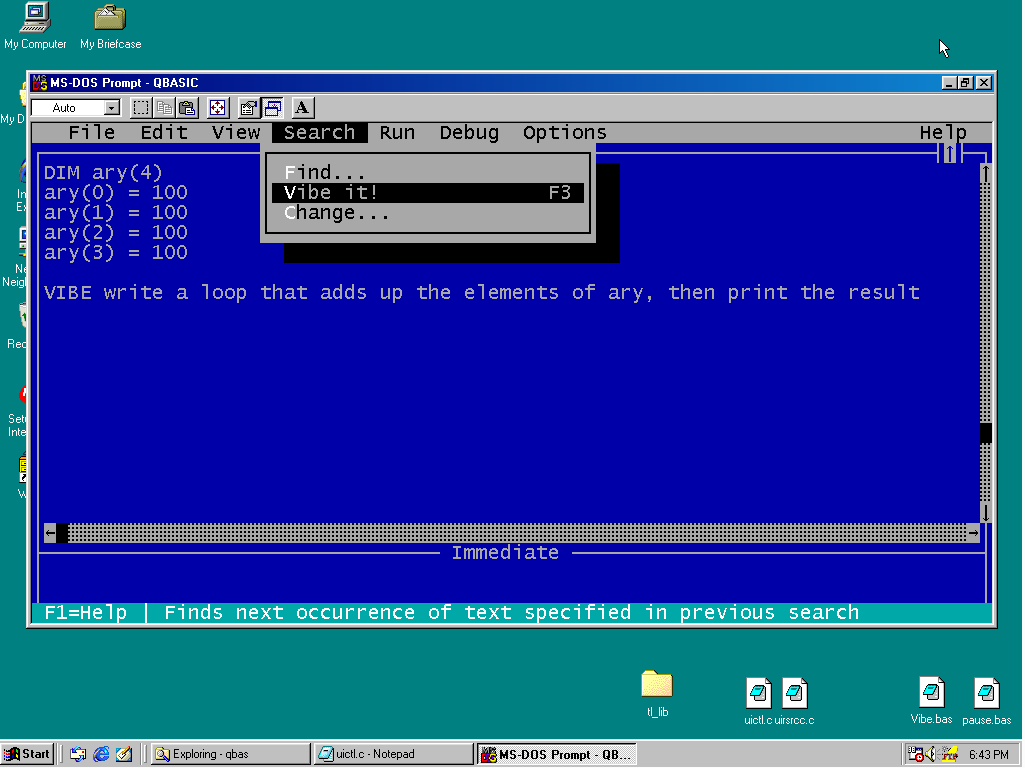Click the vertical scrollbar up arrow
The image size is (1025, 768).
(986, 173)
